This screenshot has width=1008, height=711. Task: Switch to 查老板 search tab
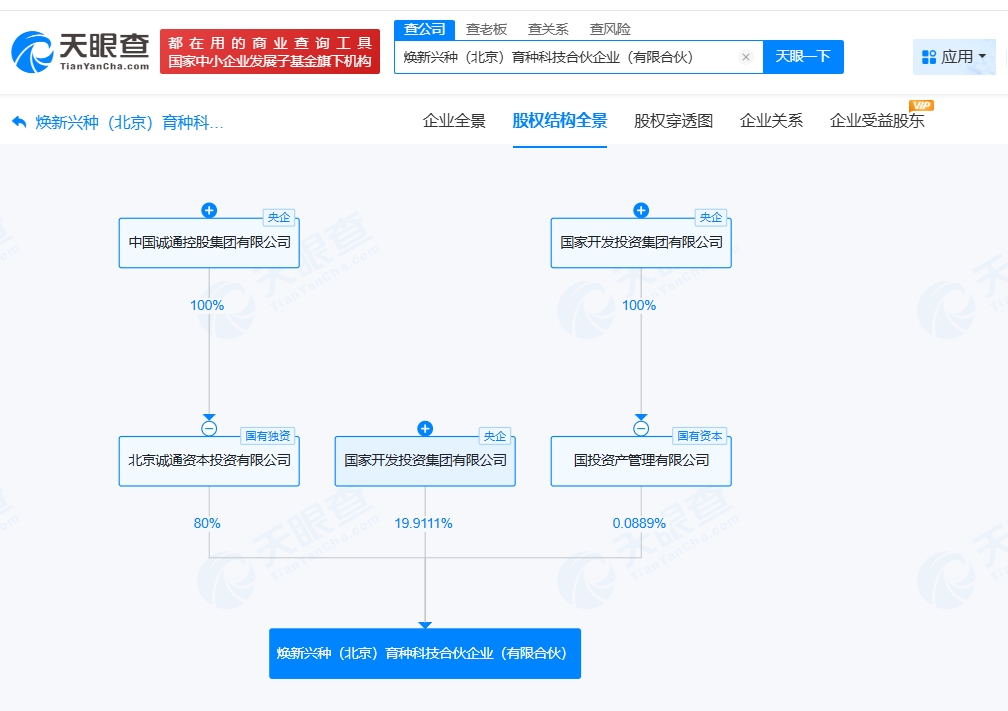click(x=487, y=29)
